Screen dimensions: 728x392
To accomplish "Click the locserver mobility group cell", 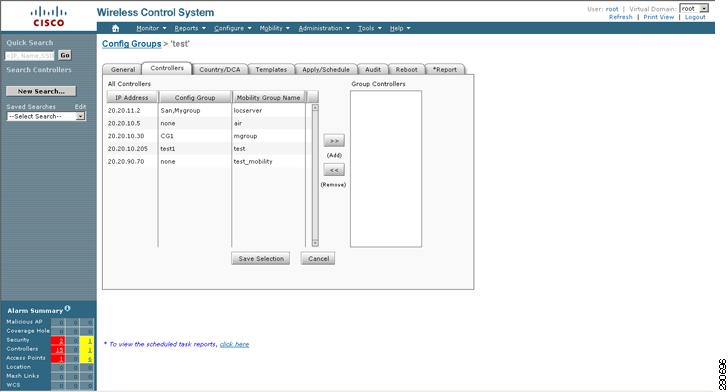I will click(x=247, y=111).
